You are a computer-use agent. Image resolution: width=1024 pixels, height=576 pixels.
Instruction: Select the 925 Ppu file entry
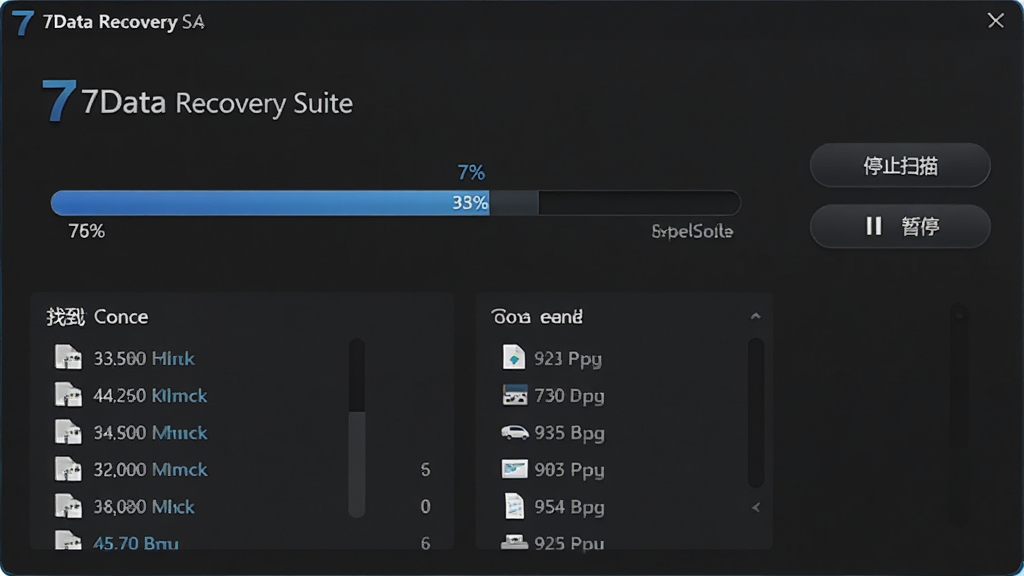[569, 543]
